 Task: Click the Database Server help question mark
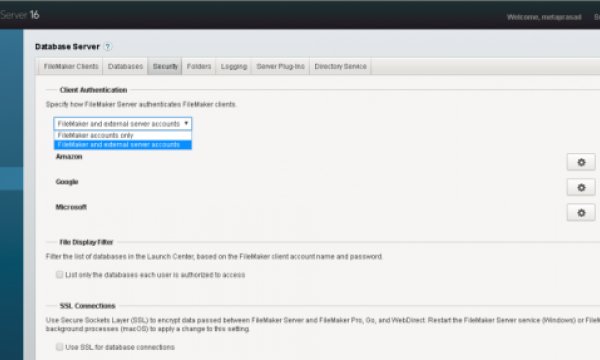tap(108, 47)
